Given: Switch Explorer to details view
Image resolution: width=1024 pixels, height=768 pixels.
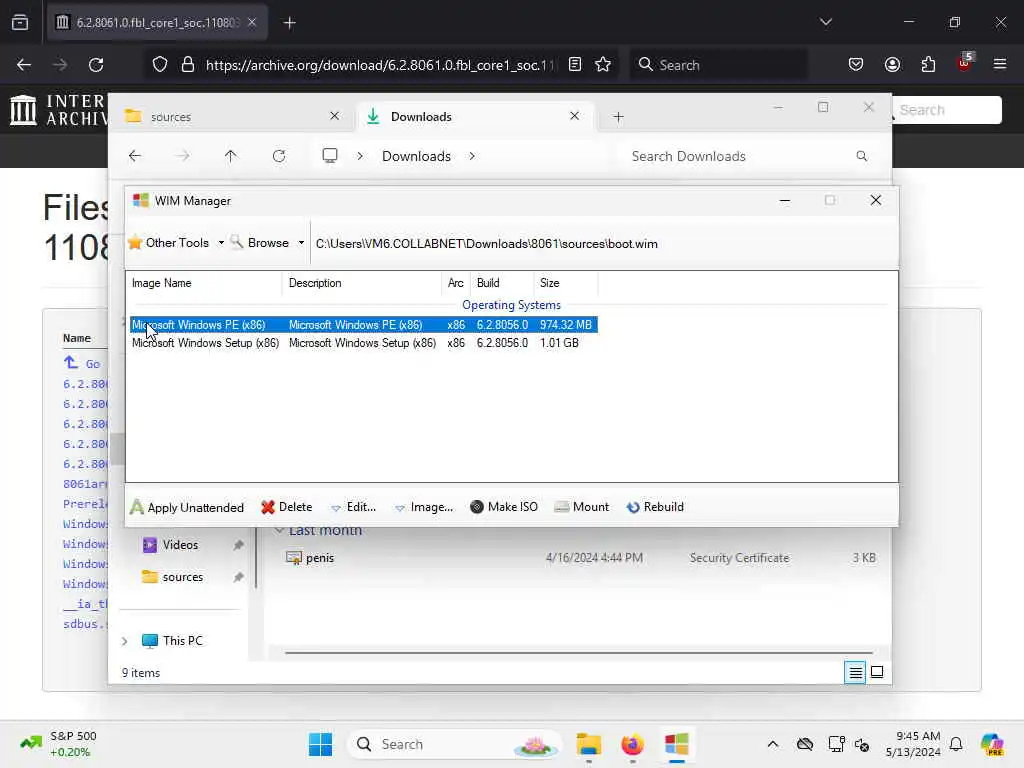Looking at the screenshot, I should 855,672.
